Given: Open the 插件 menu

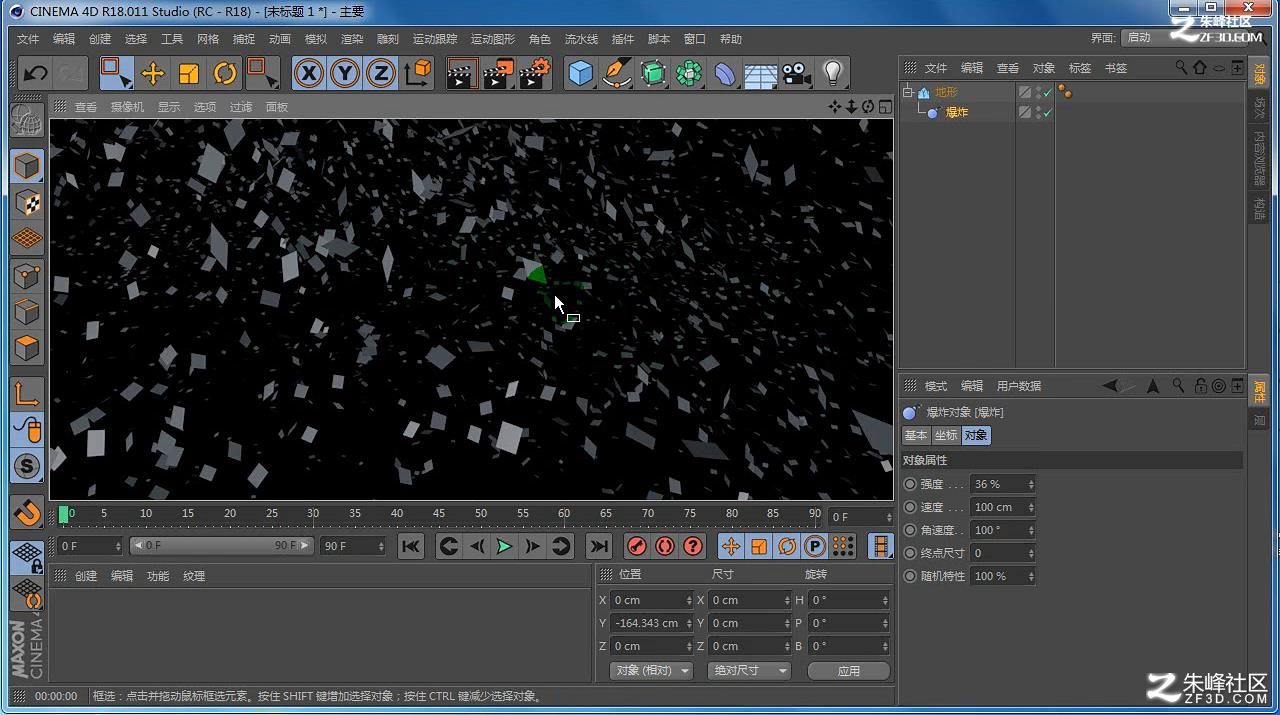Looking at the screenshot, I should pos(623,39).
